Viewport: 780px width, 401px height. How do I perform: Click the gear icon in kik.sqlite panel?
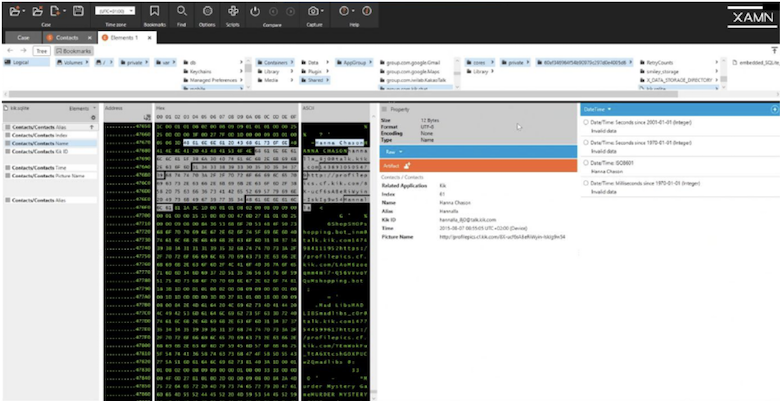(x=93, y=117)
